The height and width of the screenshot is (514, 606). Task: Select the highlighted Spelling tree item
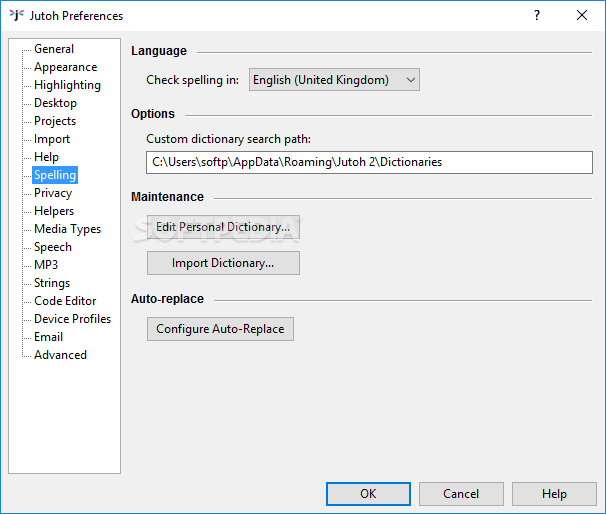tap(55, 175)
